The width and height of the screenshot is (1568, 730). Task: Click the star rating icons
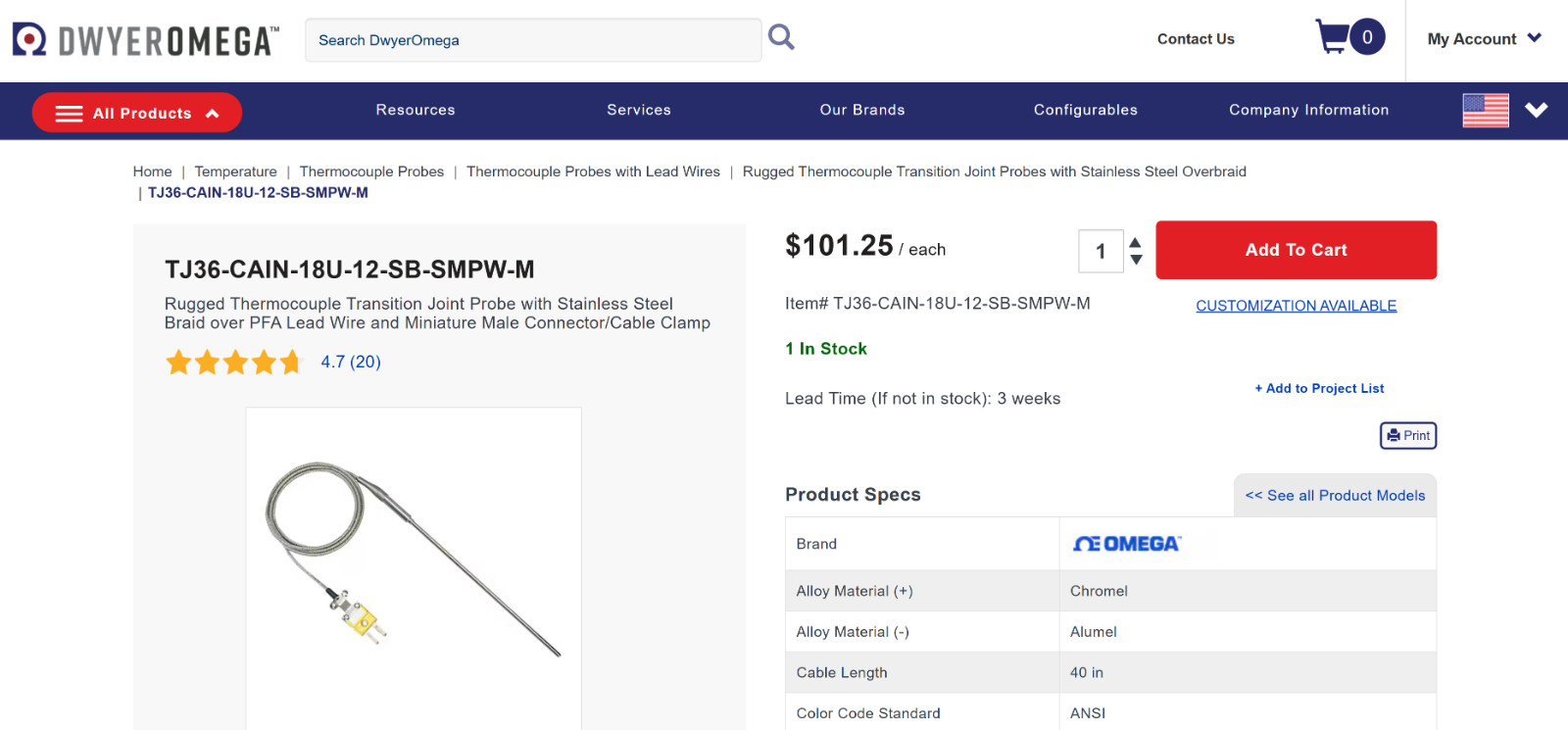coord(234,363)
